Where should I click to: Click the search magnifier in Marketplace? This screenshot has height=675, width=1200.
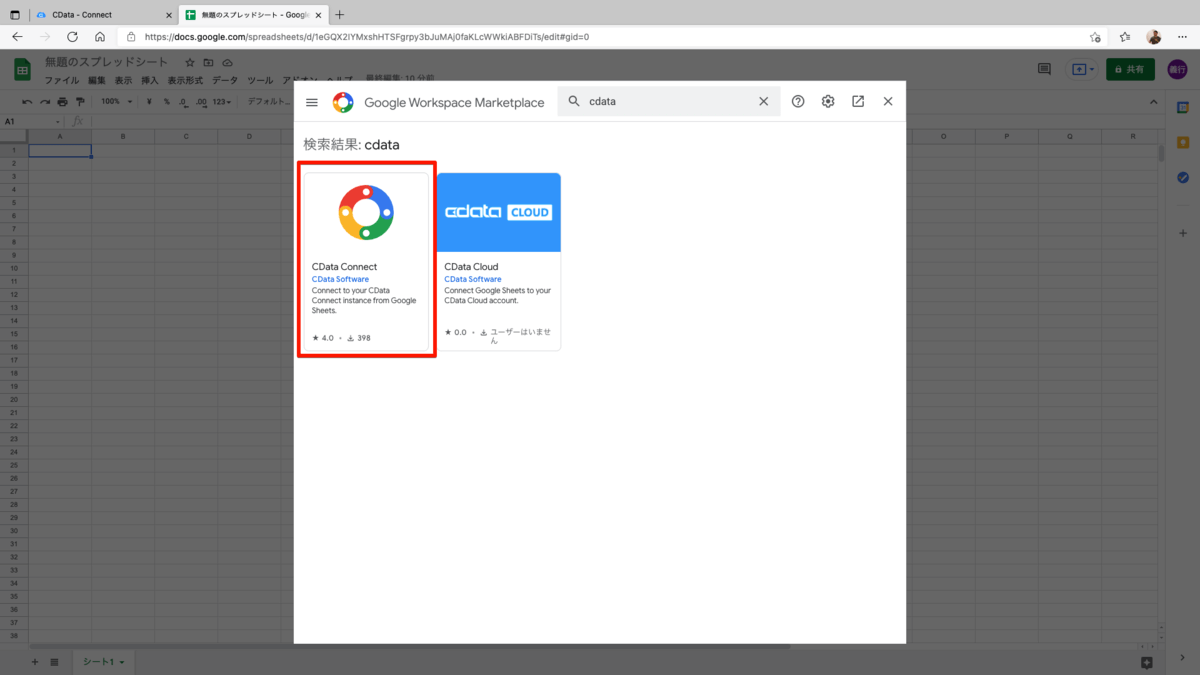[573, 101]
